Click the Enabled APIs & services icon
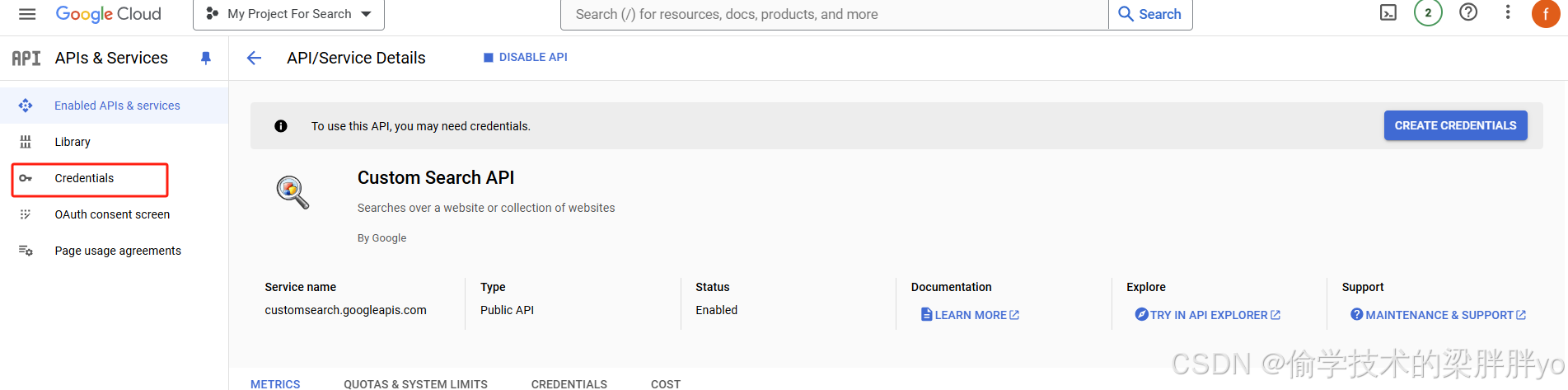Image resolution: width=1568 pixels, height=390 pixels. (26, 106)
